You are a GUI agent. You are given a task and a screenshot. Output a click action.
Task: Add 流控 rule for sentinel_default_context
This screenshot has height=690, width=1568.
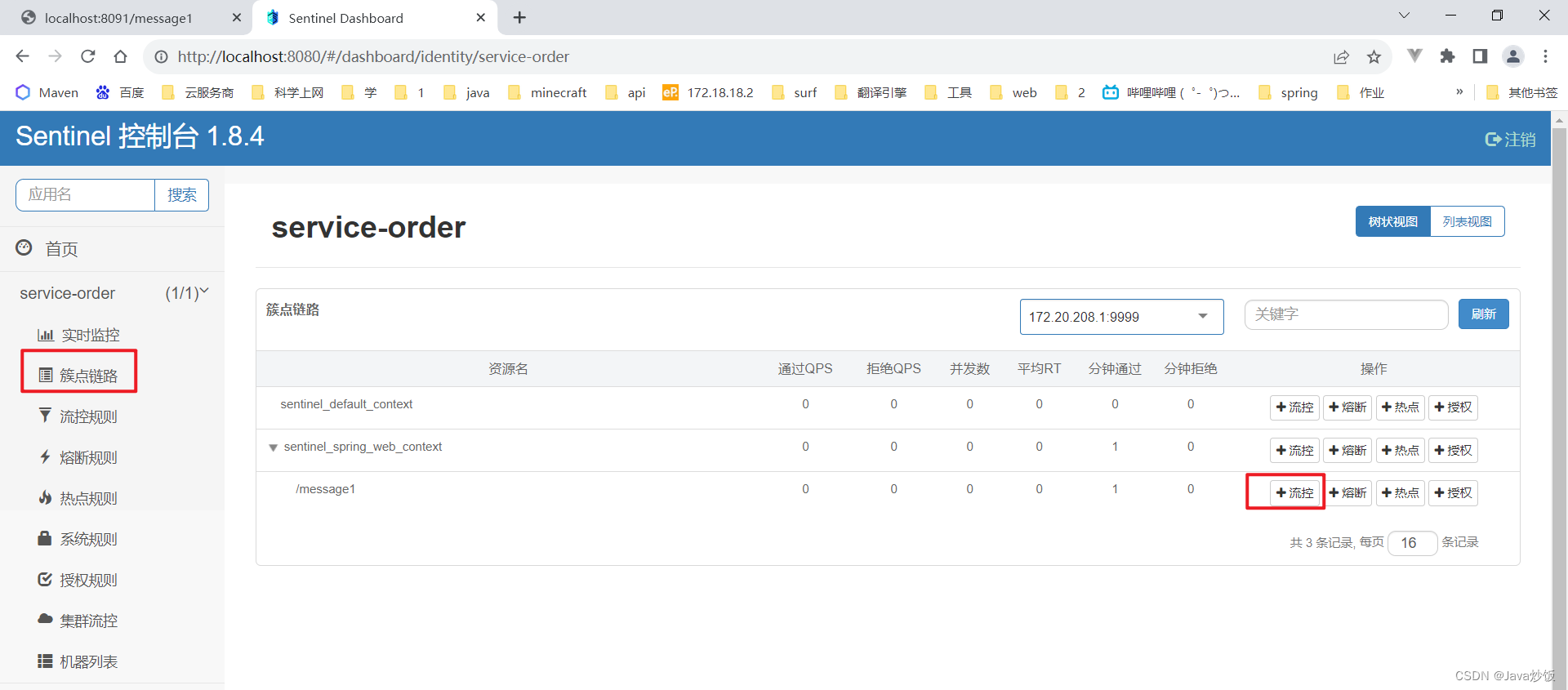click(1294, 407)
